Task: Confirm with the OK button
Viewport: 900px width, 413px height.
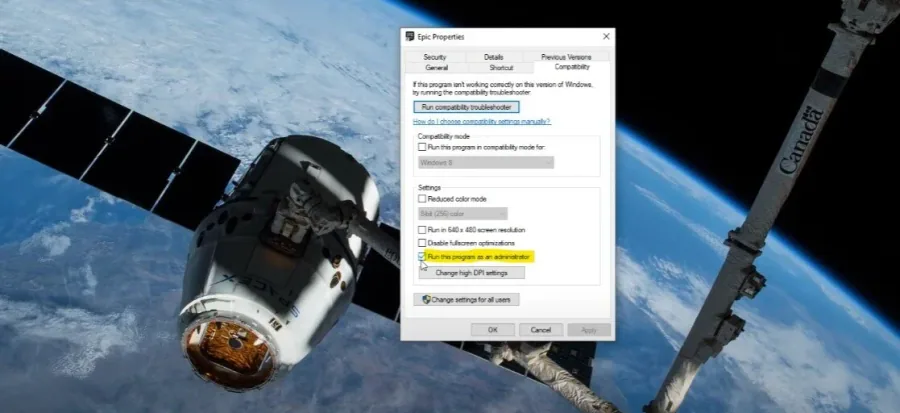Action: [x=492, y=330]
